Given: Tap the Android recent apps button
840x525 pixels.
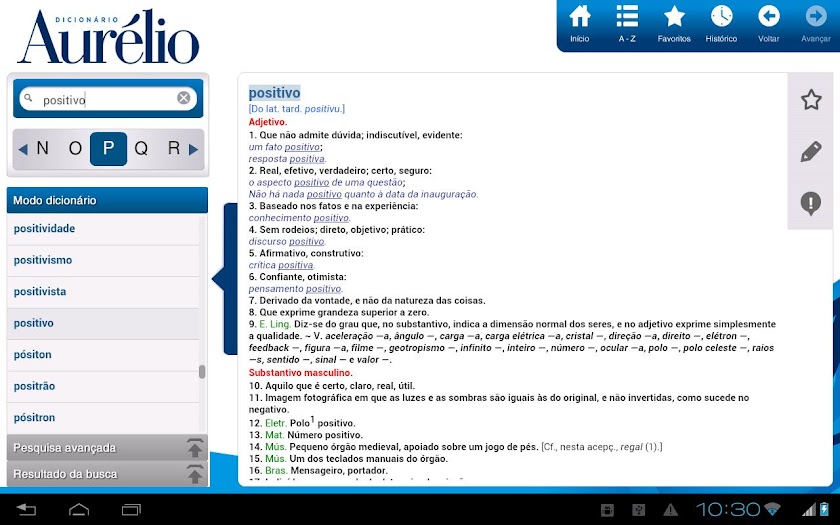Looking at the screenshot, I should (x=131, y=509).
